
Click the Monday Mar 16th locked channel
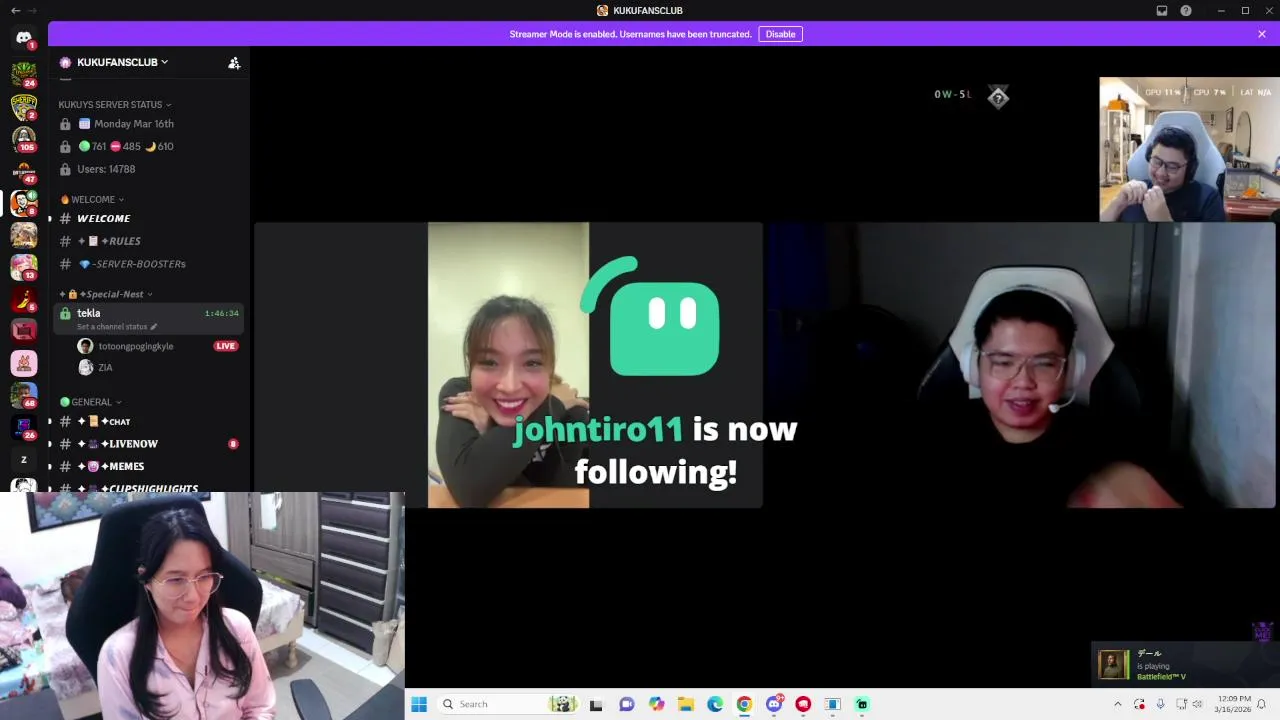[149, 124]
